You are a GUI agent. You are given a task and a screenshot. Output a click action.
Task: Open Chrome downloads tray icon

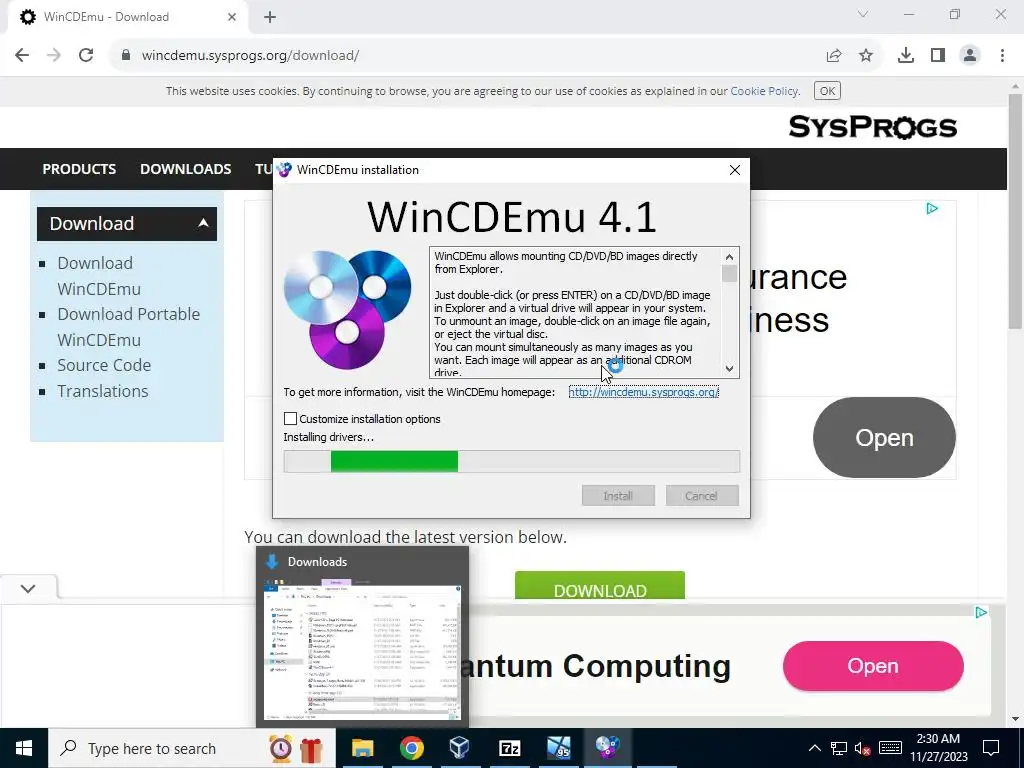pyautogui.click(x=906, y=56)
